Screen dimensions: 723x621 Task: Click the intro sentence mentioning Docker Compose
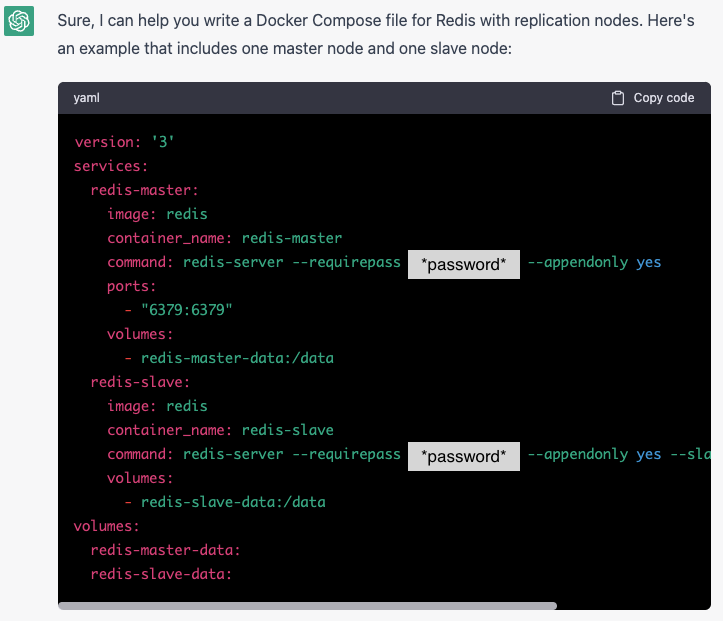[376, 35]
